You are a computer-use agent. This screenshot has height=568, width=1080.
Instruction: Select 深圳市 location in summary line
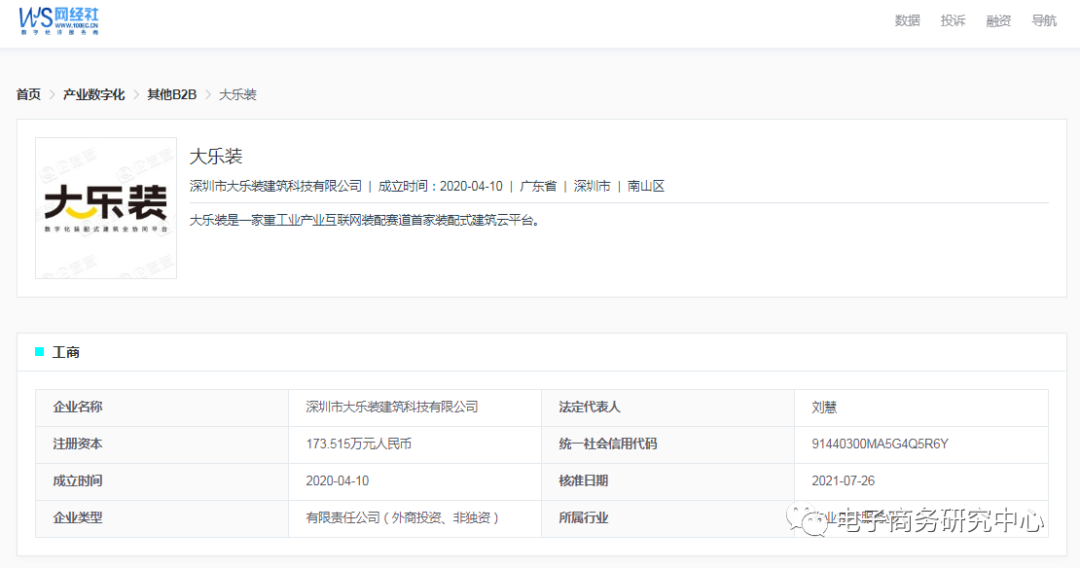click(x=592, y=186)
